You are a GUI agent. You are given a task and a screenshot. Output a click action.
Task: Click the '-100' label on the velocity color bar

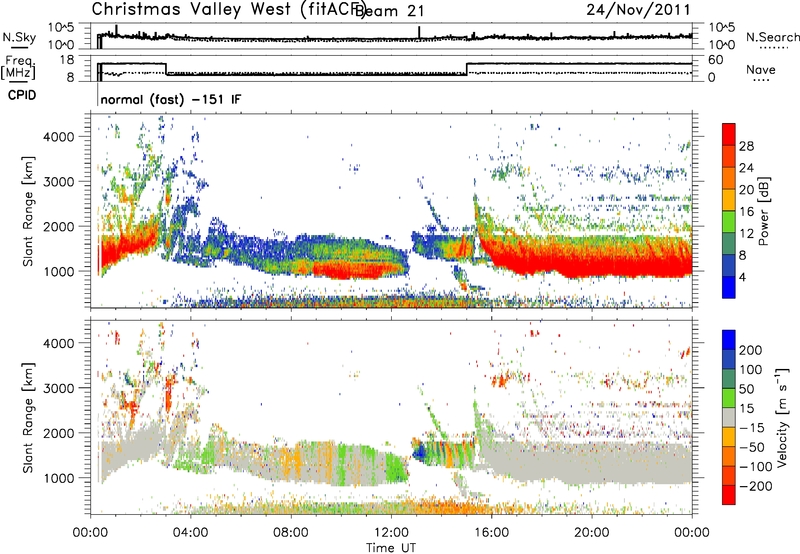(756, 467)
